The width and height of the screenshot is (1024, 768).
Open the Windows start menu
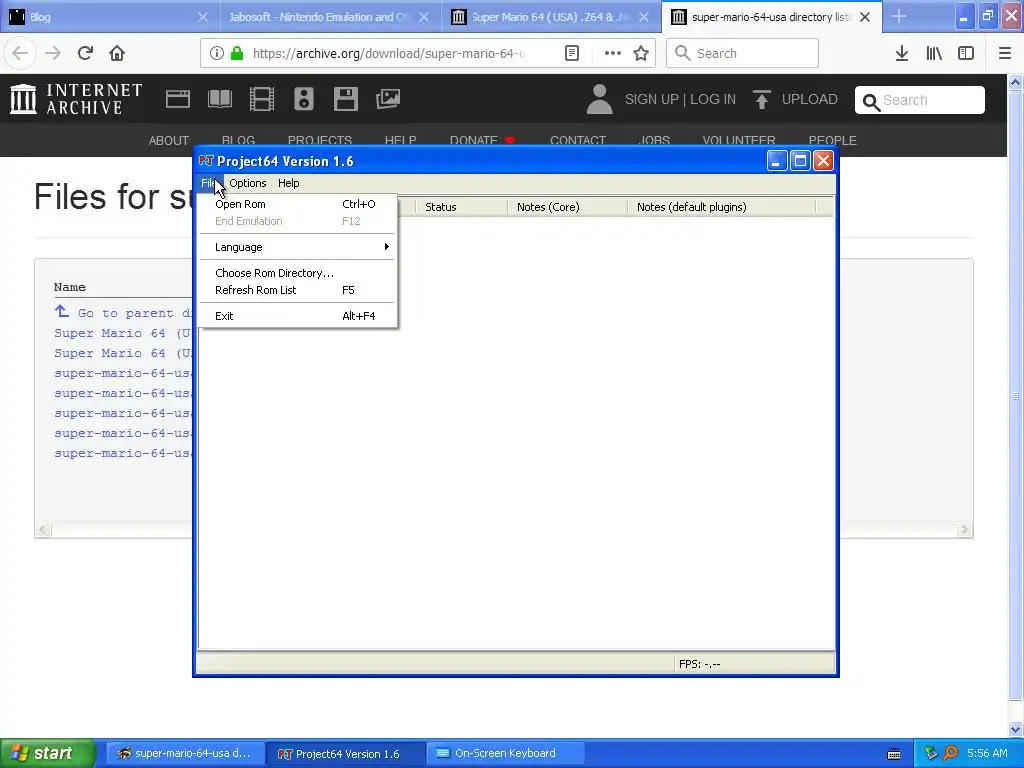pyautogui.click(x=48, y=754)
